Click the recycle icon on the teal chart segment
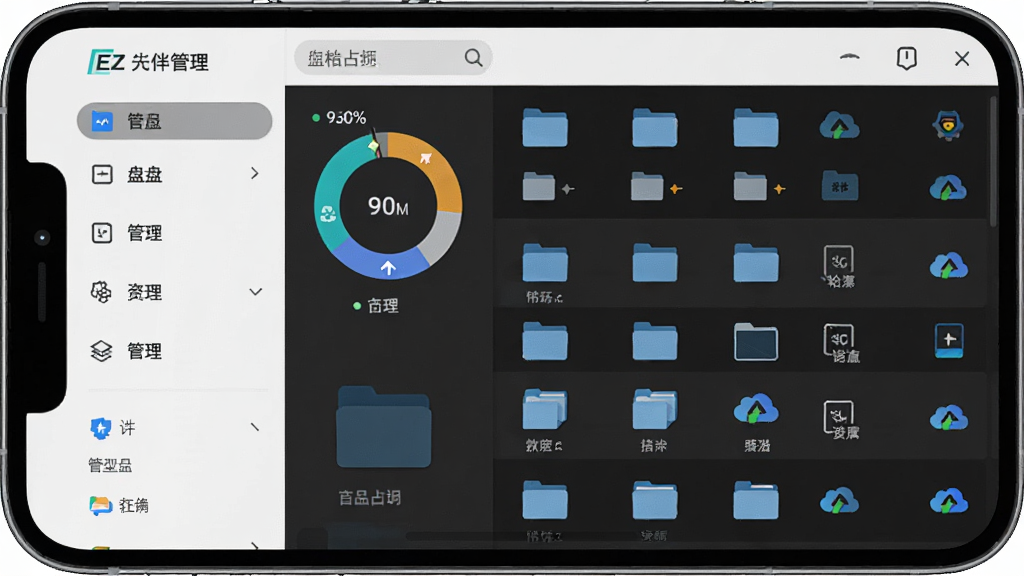 coord(328,213)
